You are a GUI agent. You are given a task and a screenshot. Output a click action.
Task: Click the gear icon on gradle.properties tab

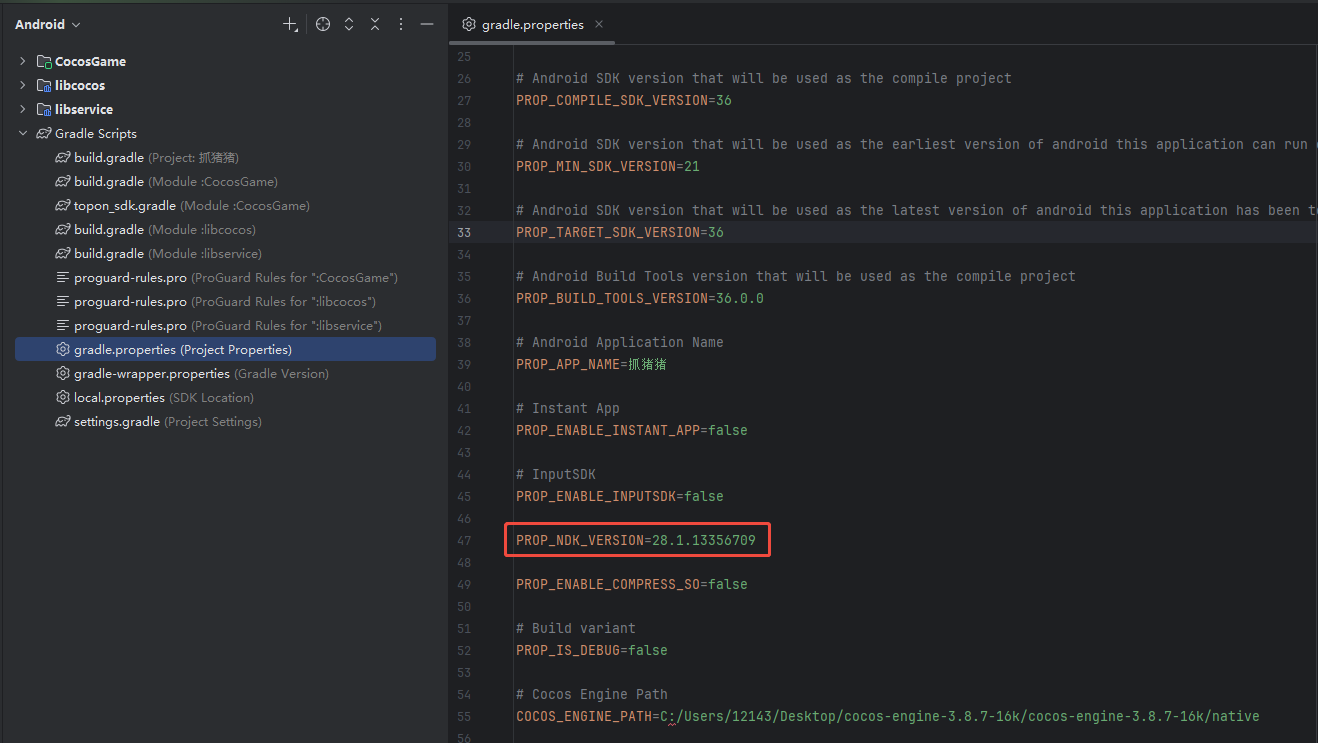pos(469,24)
